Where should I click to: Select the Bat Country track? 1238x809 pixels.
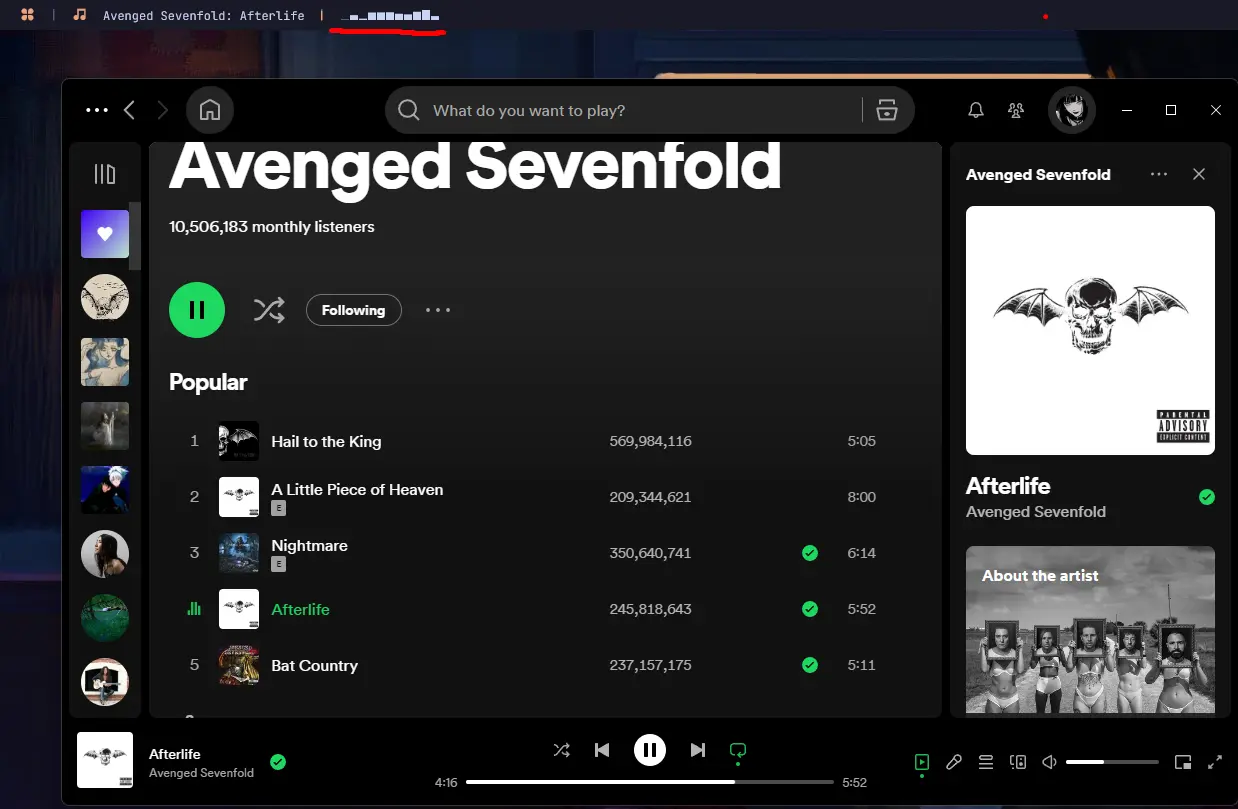point(314,665)
